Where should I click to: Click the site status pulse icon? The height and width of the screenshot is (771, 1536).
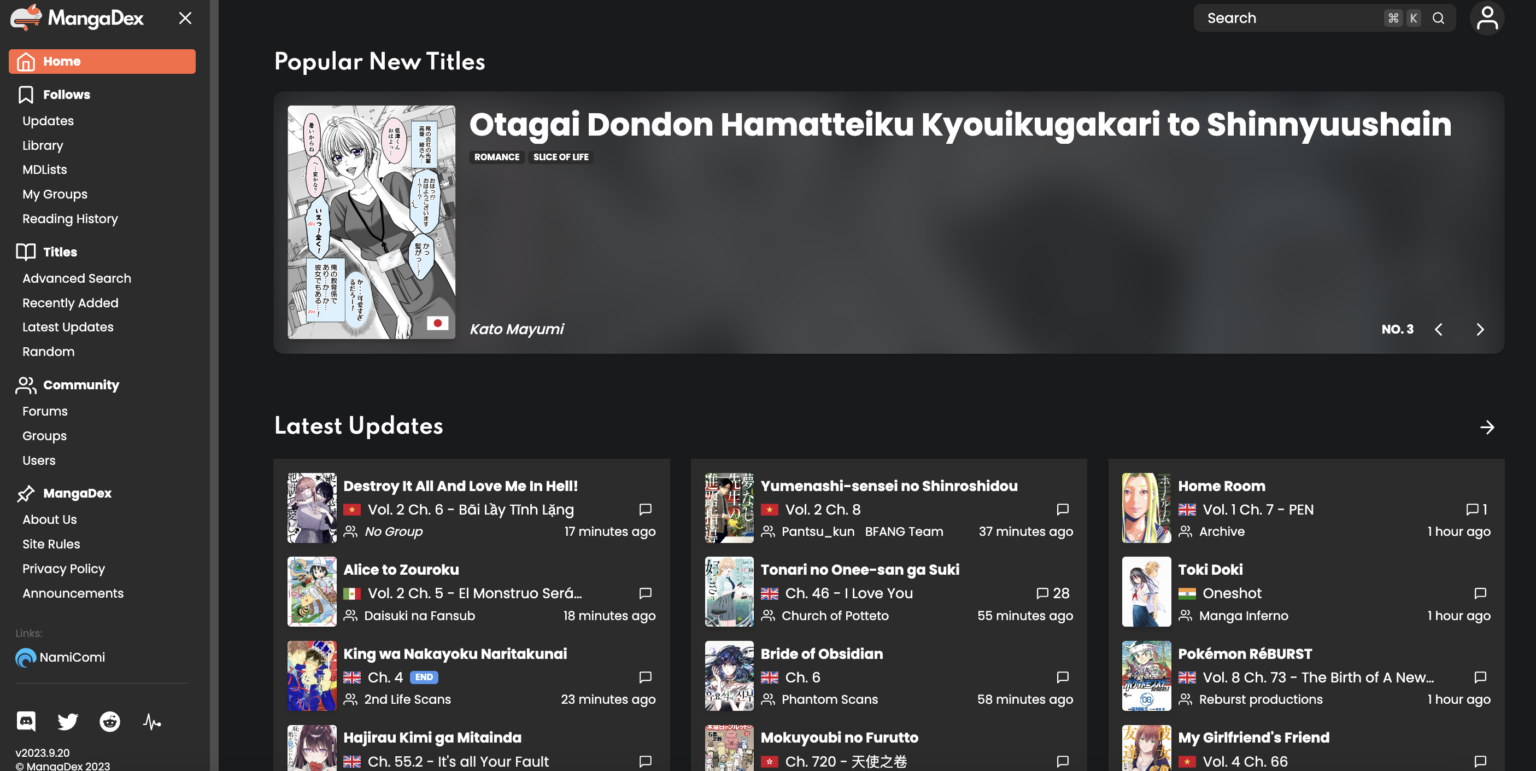pos(151,721)
